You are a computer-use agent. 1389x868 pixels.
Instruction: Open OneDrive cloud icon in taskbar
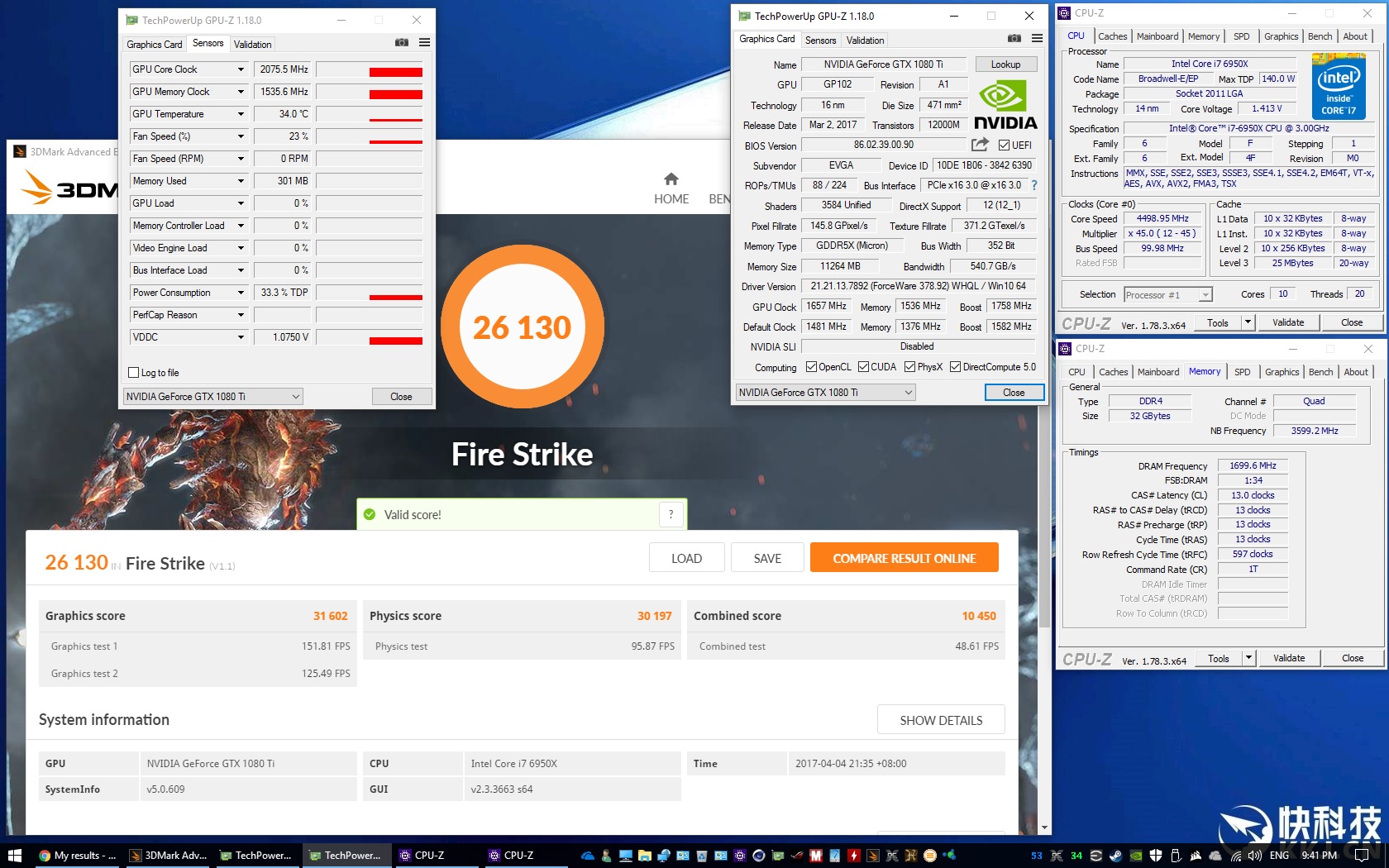tap(587, 856)
